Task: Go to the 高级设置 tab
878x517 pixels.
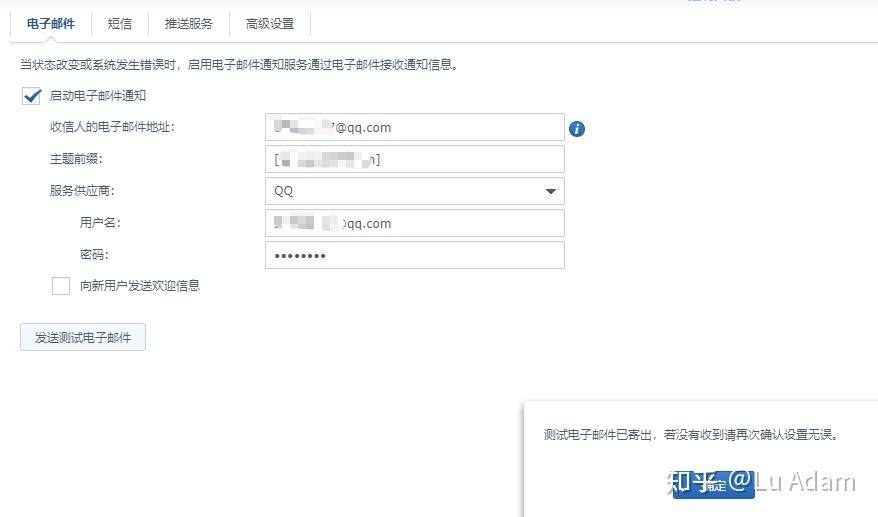Action: click(x=270, y=24)
